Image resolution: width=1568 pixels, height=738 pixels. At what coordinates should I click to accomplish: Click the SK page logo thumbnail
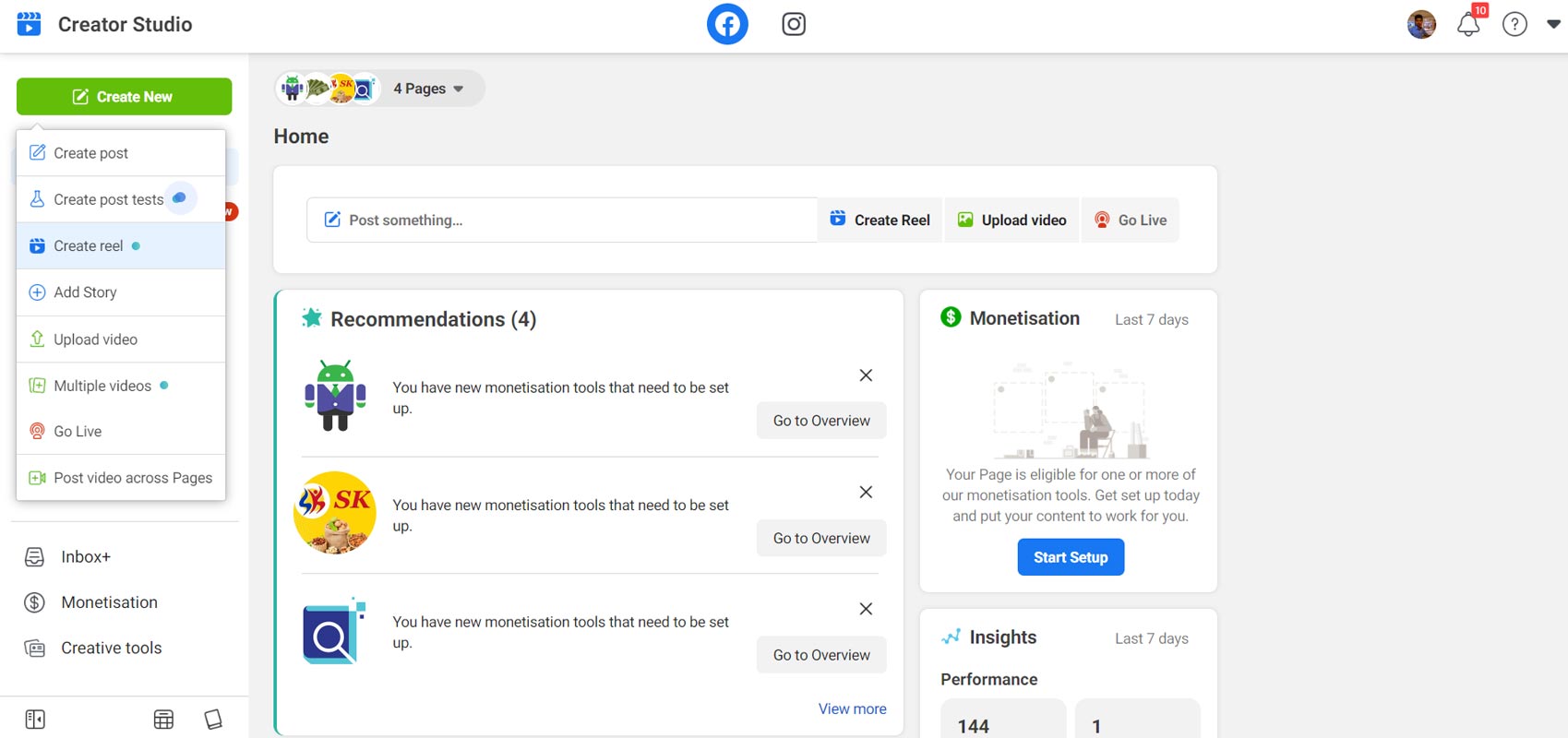click(335, 513)
